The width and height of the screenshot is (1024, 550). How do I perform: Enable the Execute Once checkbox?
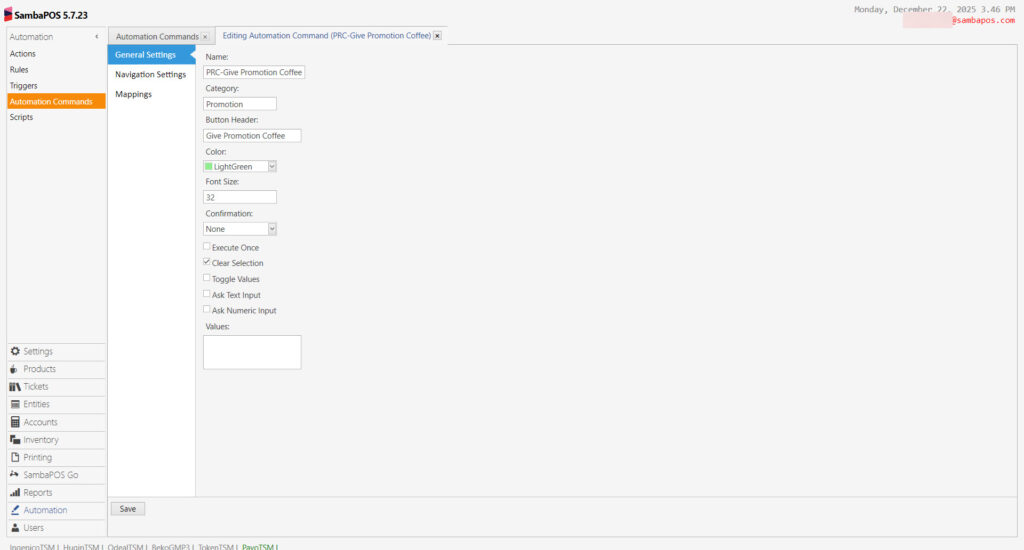207,247
